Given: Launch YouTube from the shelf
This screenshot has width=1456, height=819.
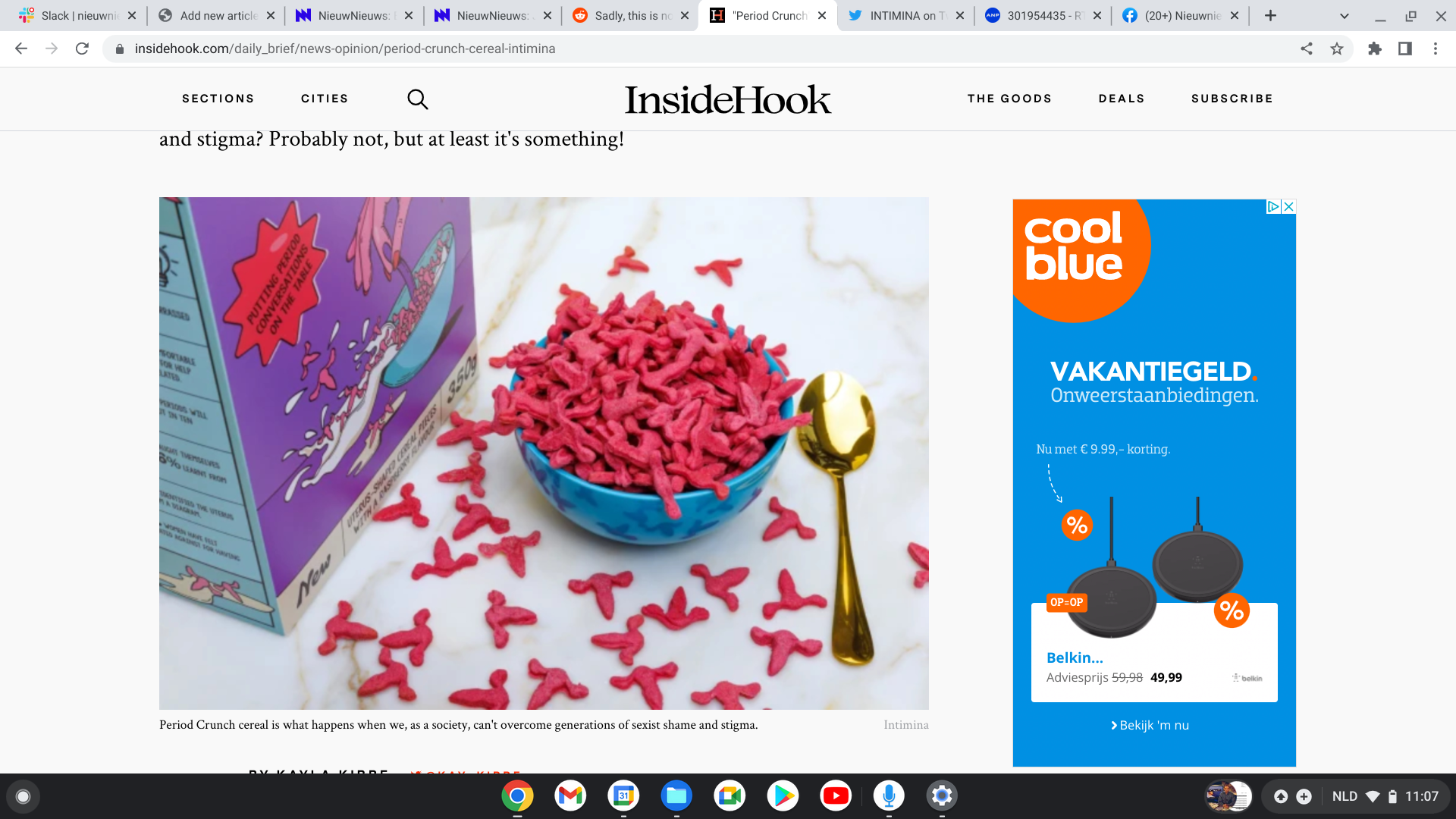Looking at the screenshot, I should [x=836, y=795].
